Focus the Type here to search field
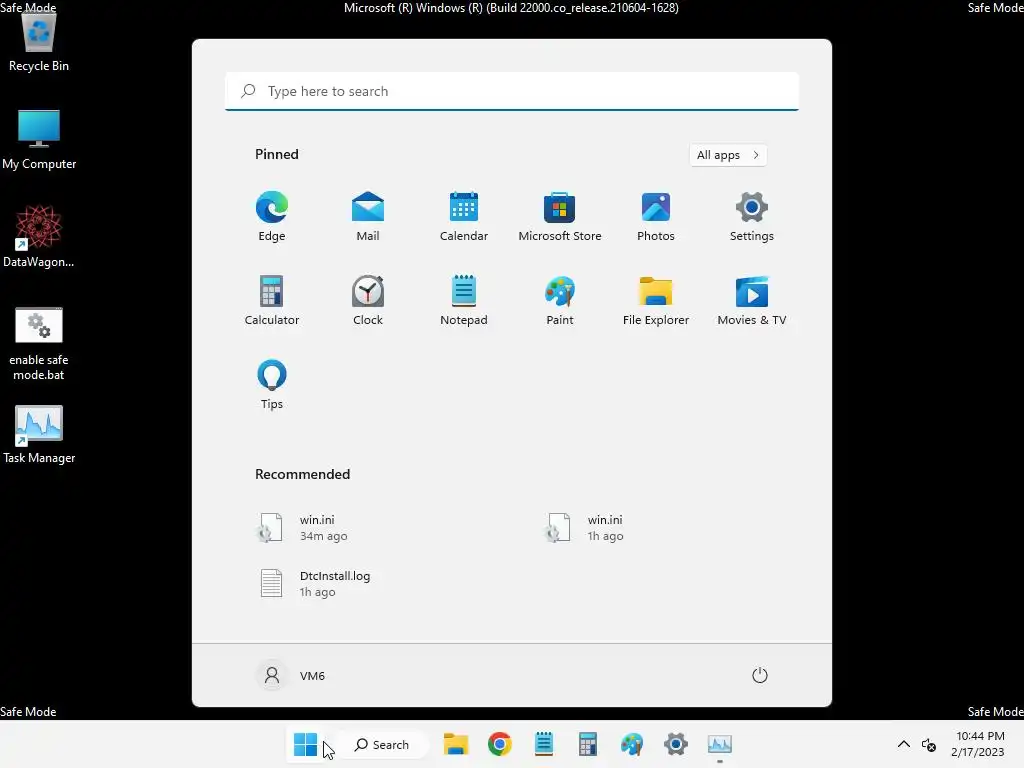Viewport: 1024px width, 768px height. point(512,91)
